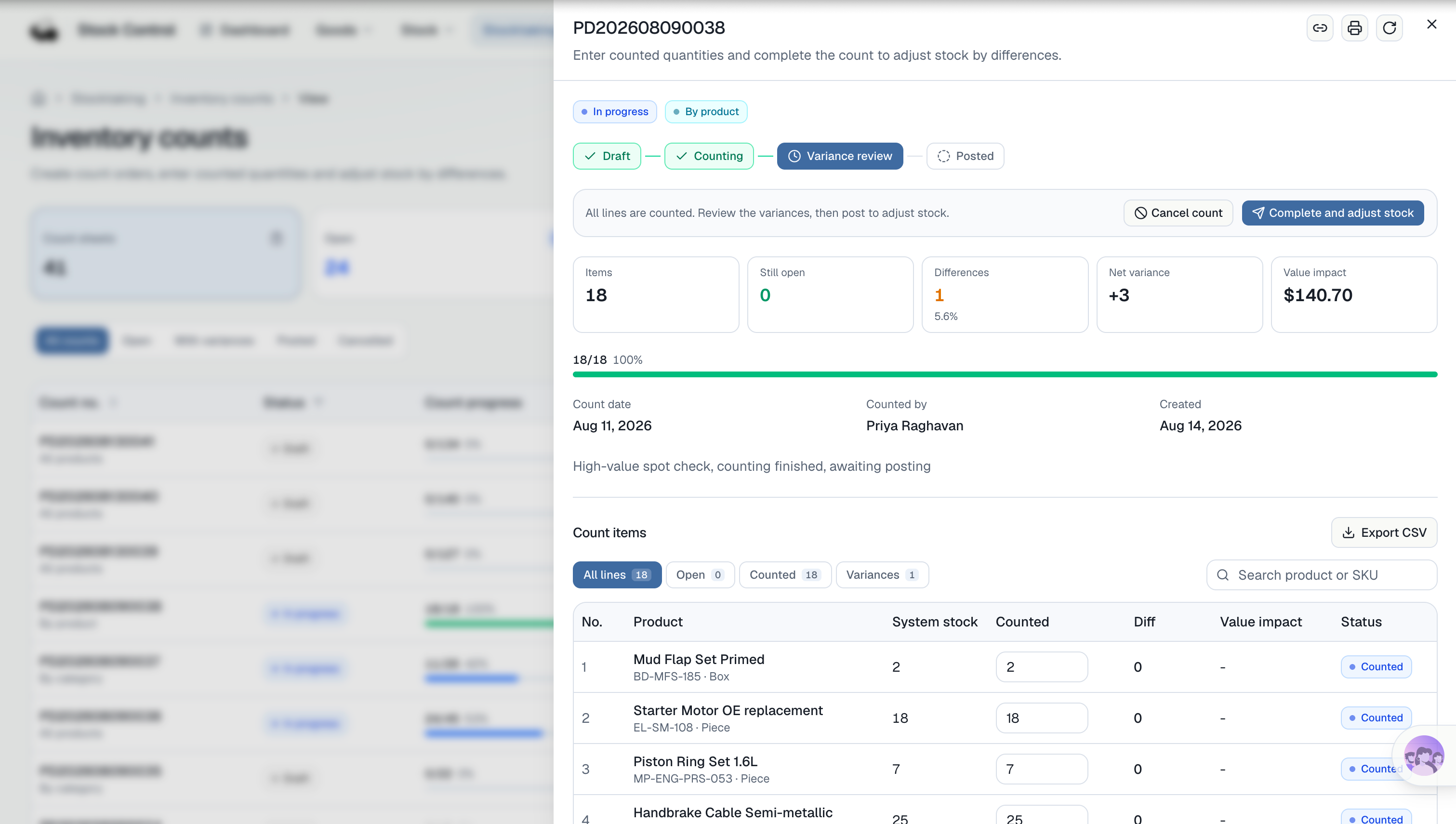Viewport: 1456px width, 824px height.
Task: Select the Items summary card
Action: pos(656,295)
